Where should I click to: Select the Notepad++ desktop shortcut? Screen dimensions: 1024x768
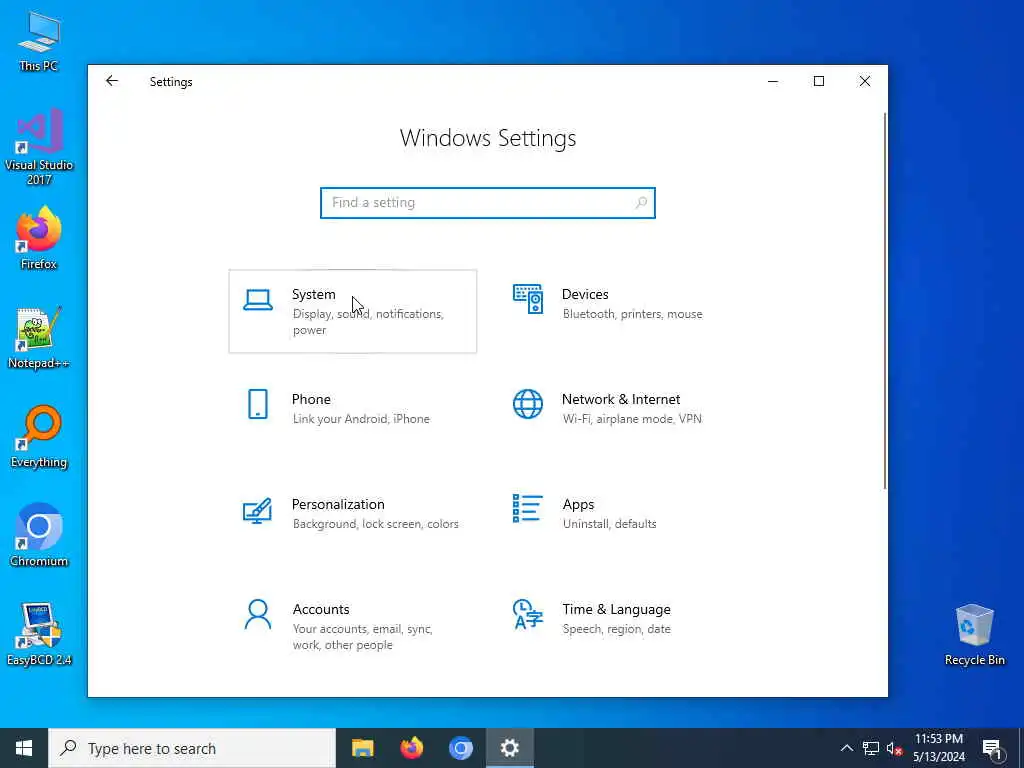39,338
